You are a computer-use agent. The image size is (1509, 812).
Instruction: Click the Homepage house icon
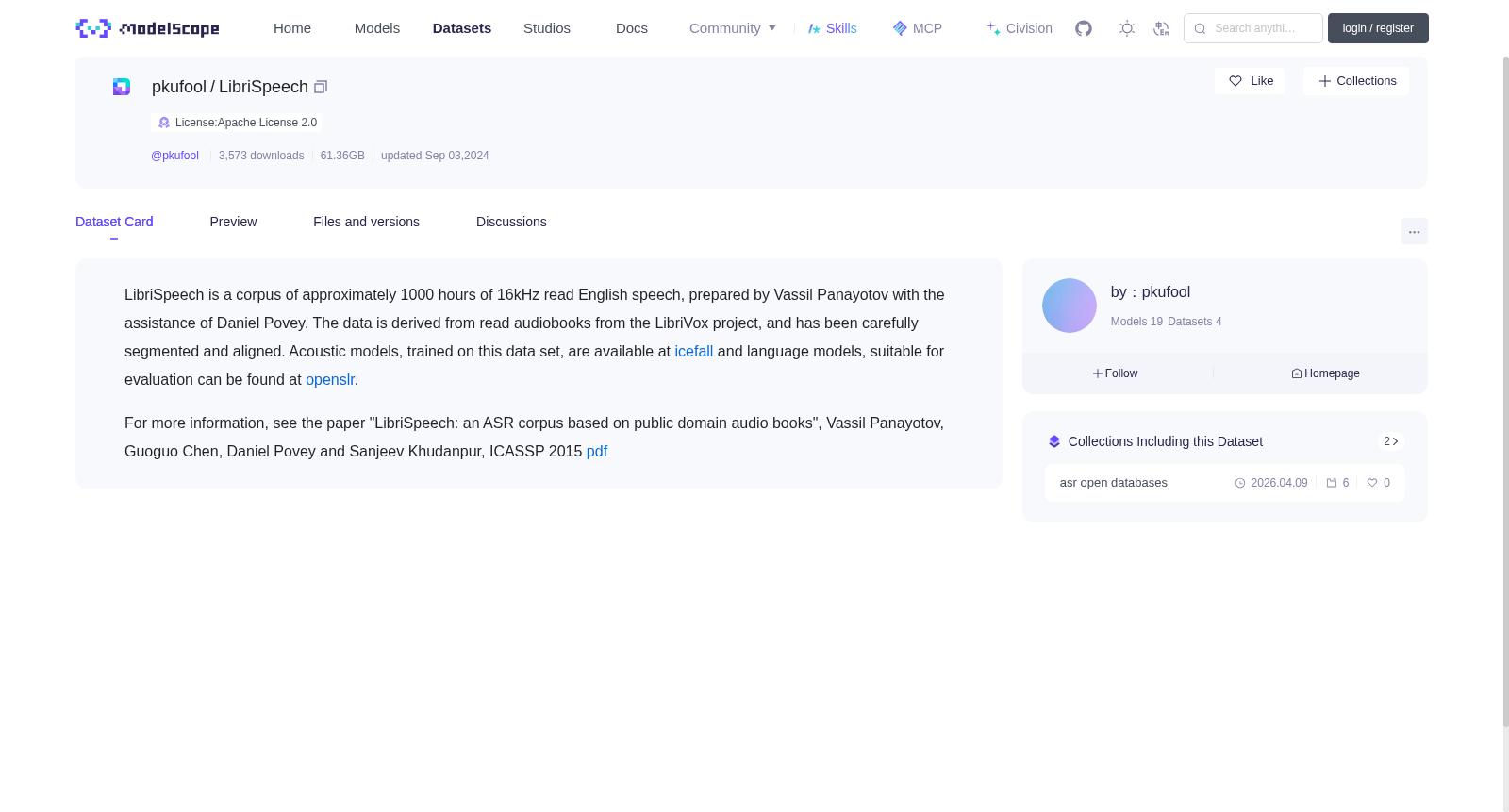pos(1297,373)
